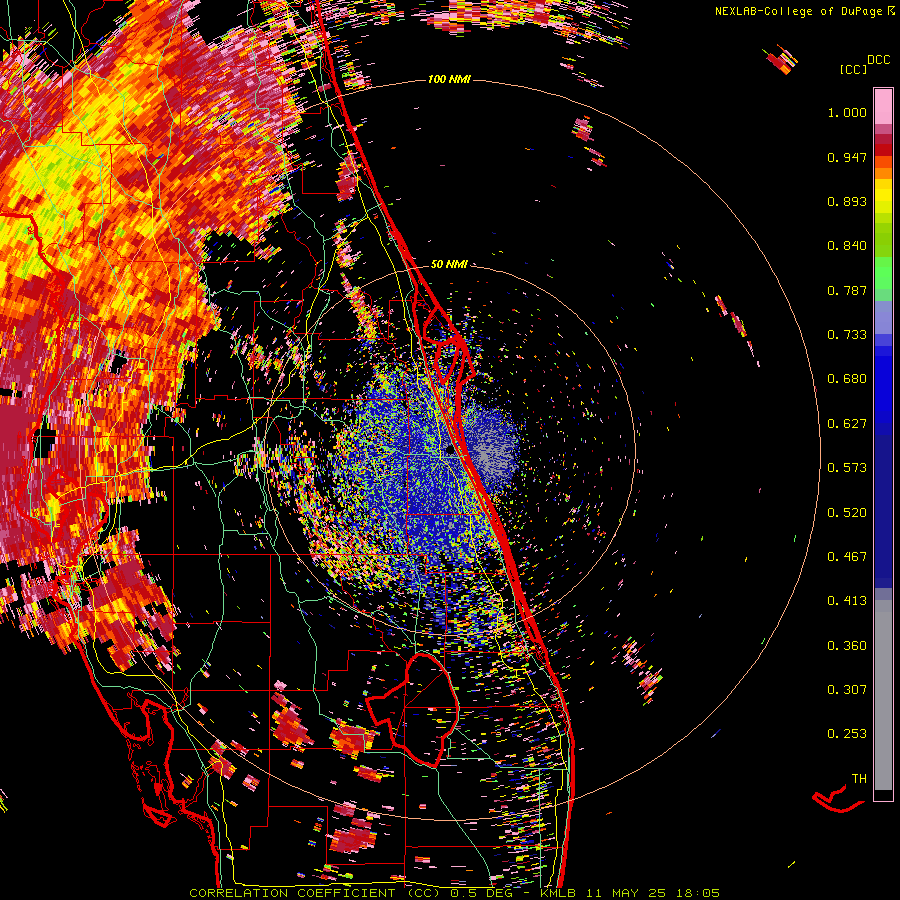Select the DCC label above the color bar

point(879,59)
